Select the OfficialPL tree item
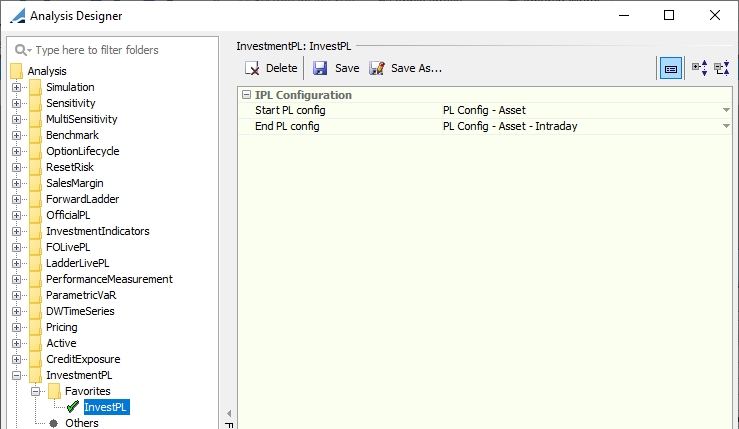The image size is (739, 429). [68, 215]
